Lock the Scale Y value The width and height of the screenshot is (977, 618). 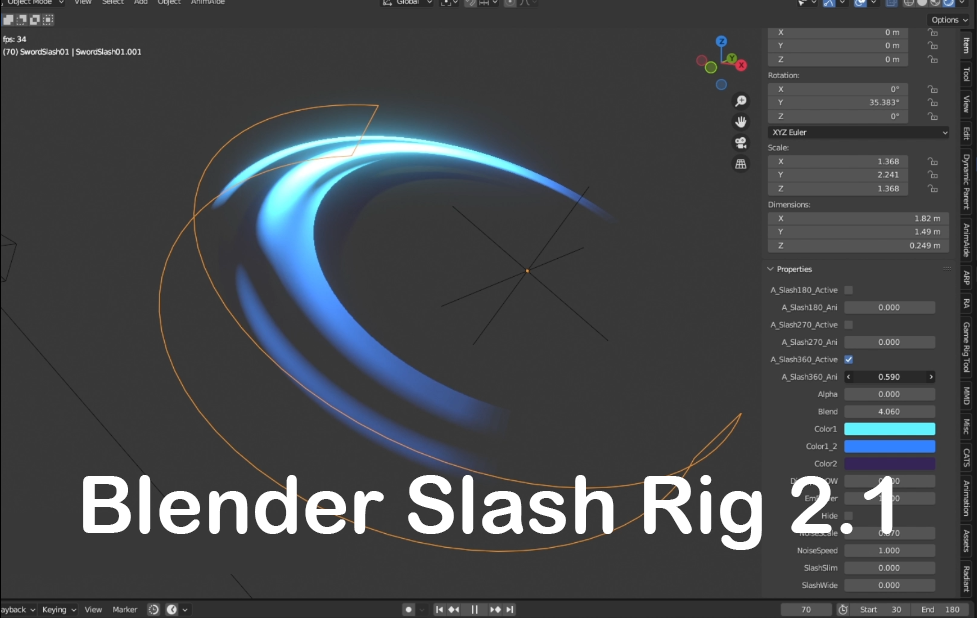[x=932, y=175]
